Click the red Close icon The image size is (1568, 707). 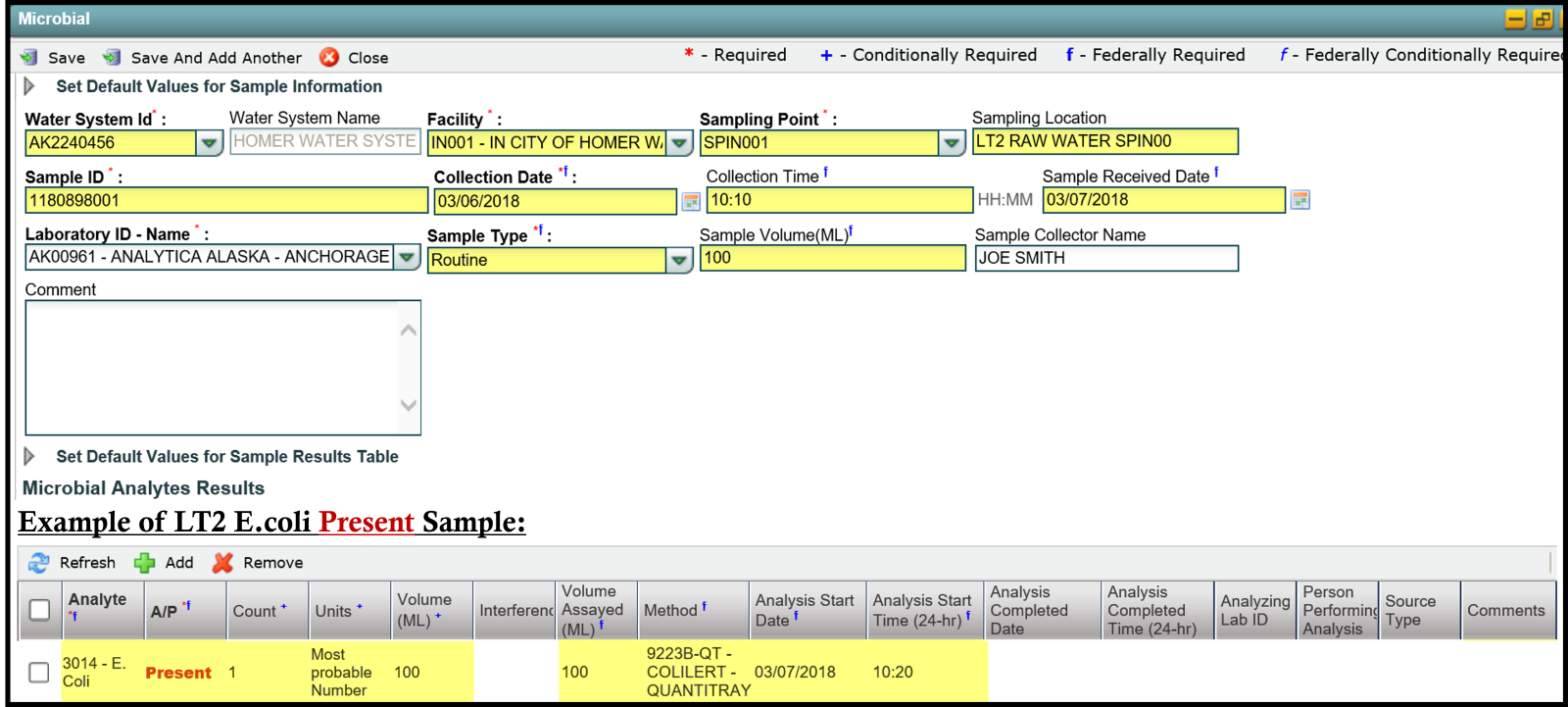click(x=329, y=58)
